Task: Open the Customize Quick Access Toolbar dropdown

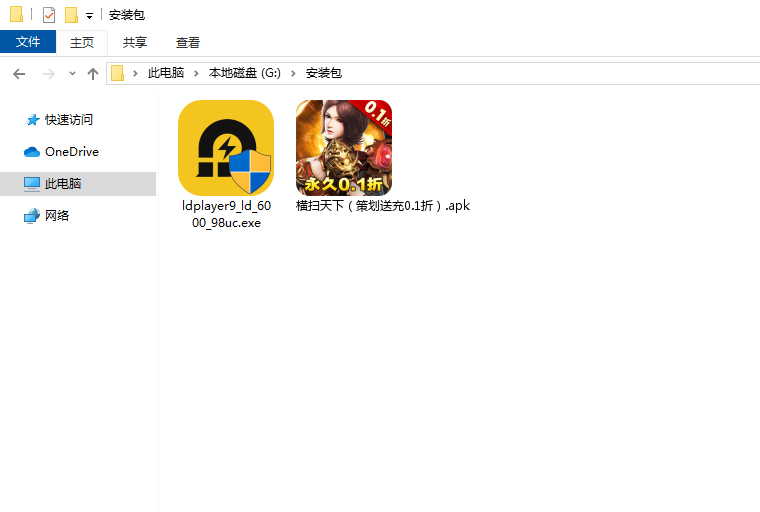Action: tap(89, 16)
